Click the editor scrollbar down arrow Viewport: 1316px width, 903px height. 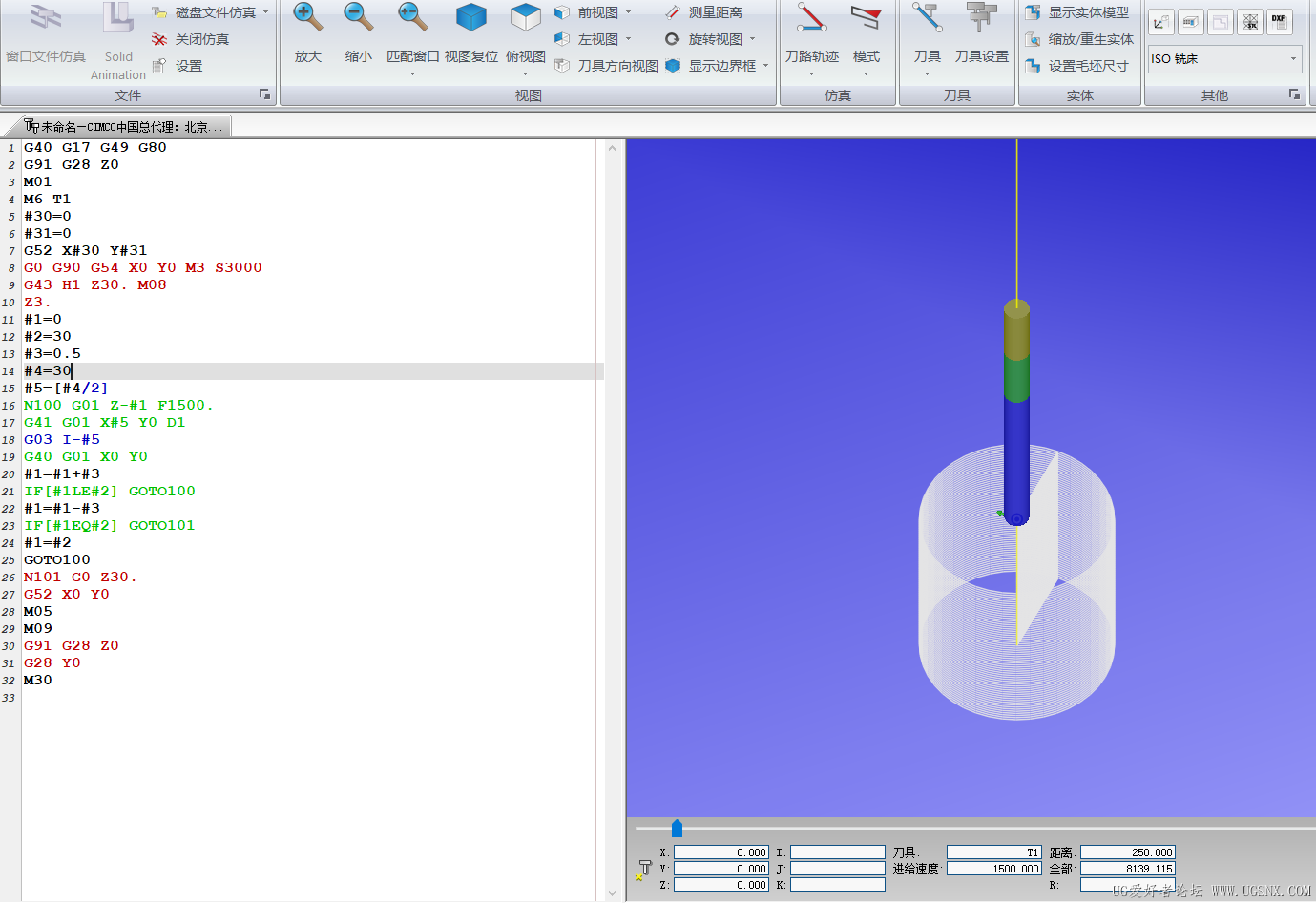coord(612,894)
